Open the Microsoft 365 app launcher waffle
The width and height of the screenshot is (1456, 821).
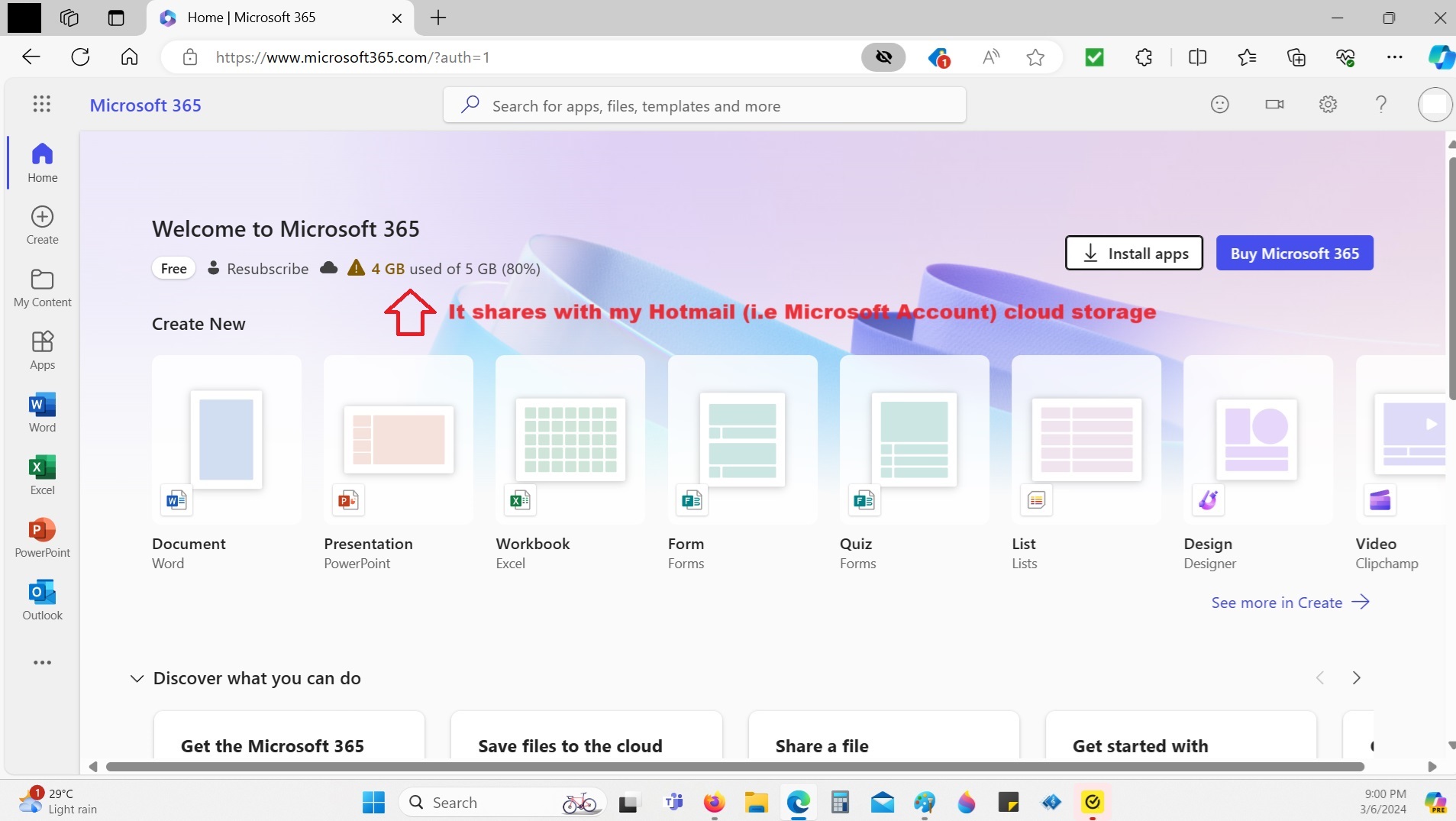click(42, 105)
